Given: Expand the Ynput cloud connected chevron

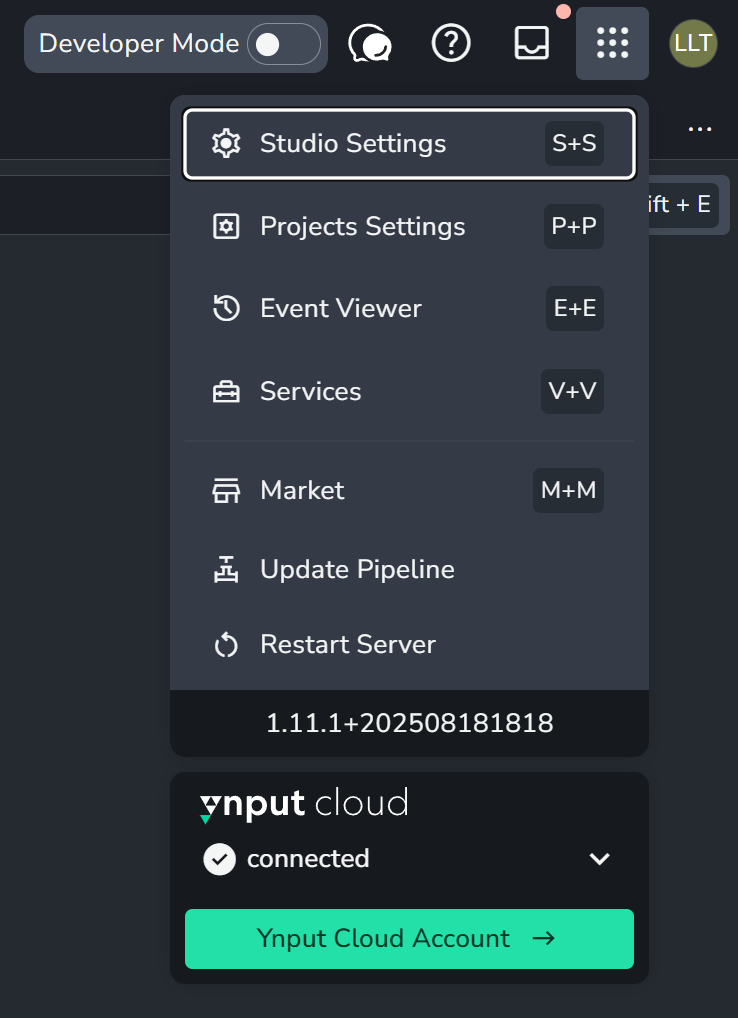Looking at the screenshot, I should [x=600, y=859].
